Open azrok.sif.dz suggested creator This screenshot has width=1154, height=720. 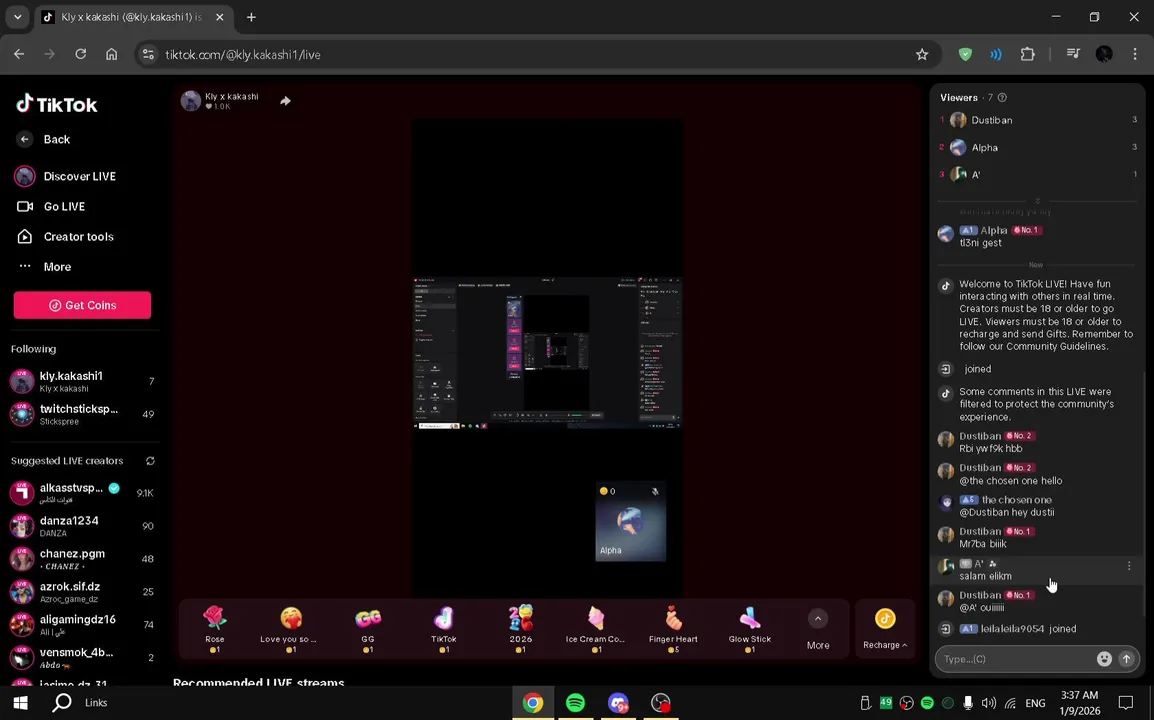[82, 592]
